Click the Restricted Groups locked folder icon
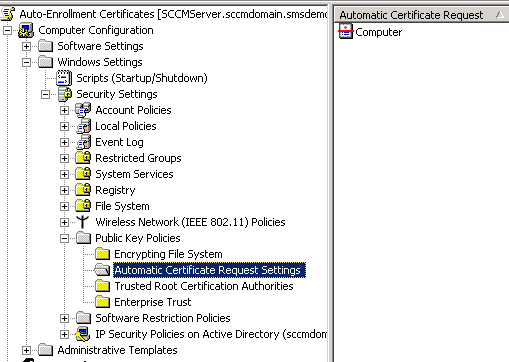 click(x=83, y=158)
